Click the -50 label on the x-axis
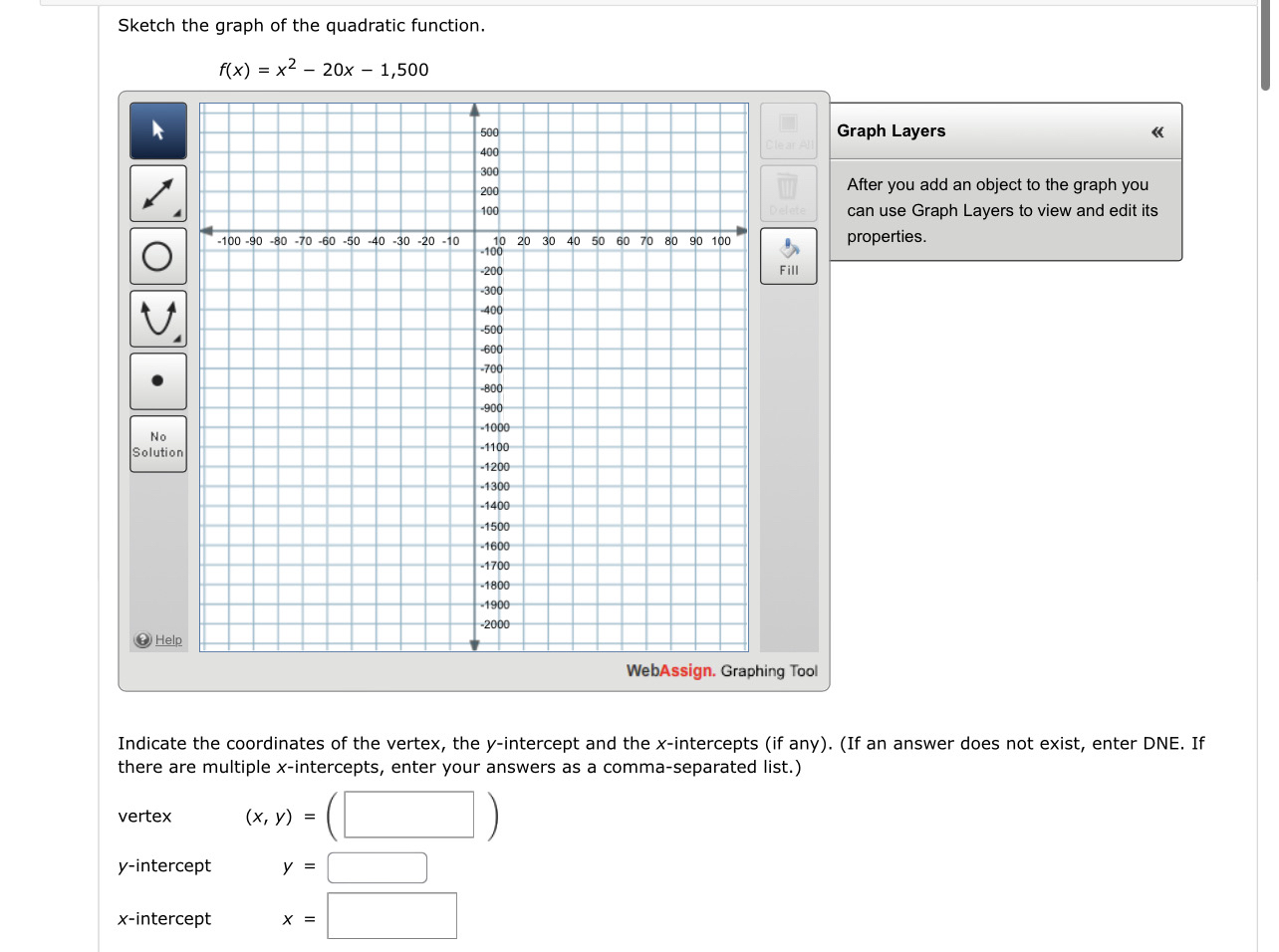1279x952 pixels. (352, 241)
